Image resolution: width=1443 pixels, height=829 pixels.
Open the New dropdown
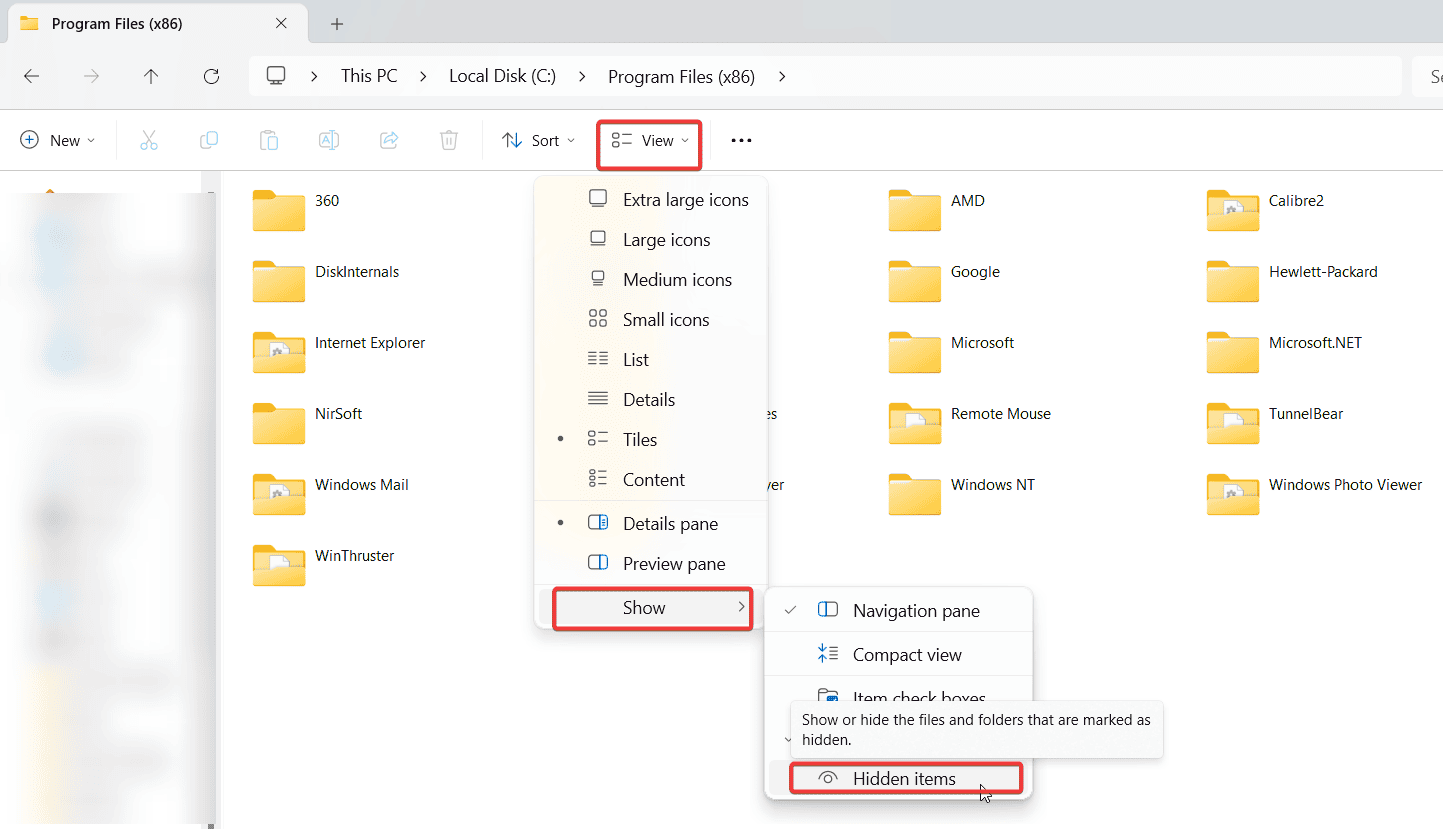coord(58,141)
